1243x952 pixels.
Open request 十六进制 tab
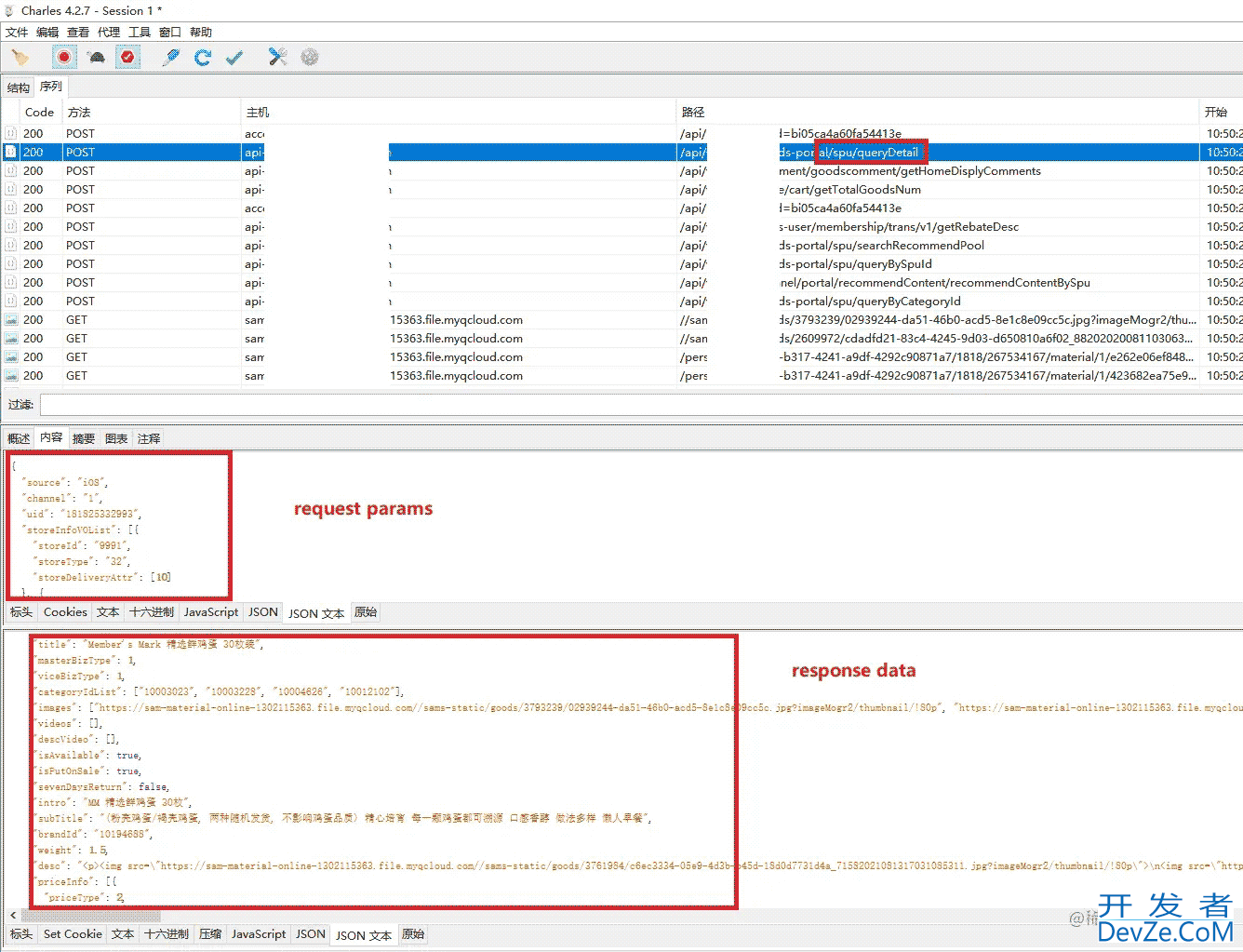tap(152, 612)
